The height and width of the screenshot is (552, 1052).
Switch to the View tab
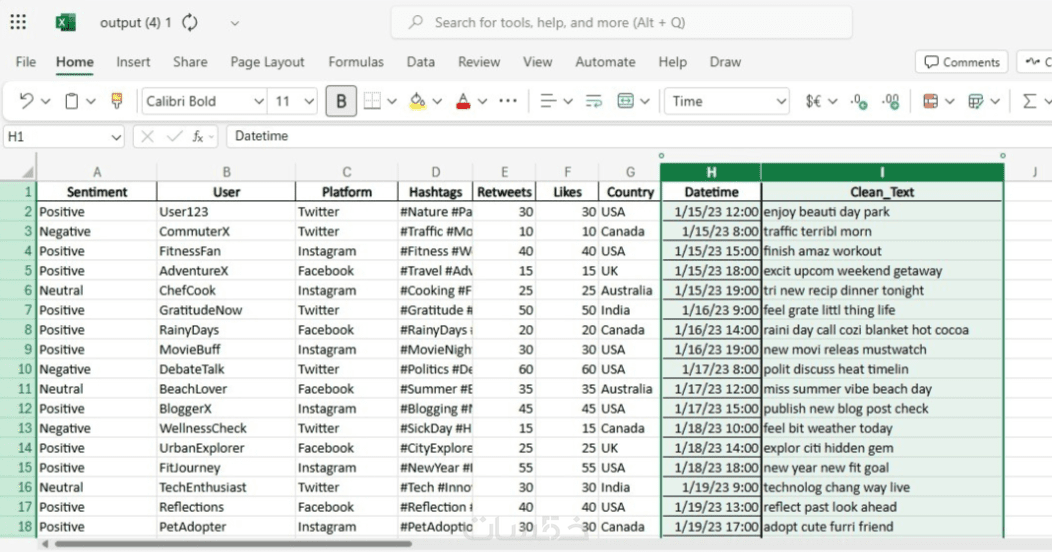click(x=537, y=62)
